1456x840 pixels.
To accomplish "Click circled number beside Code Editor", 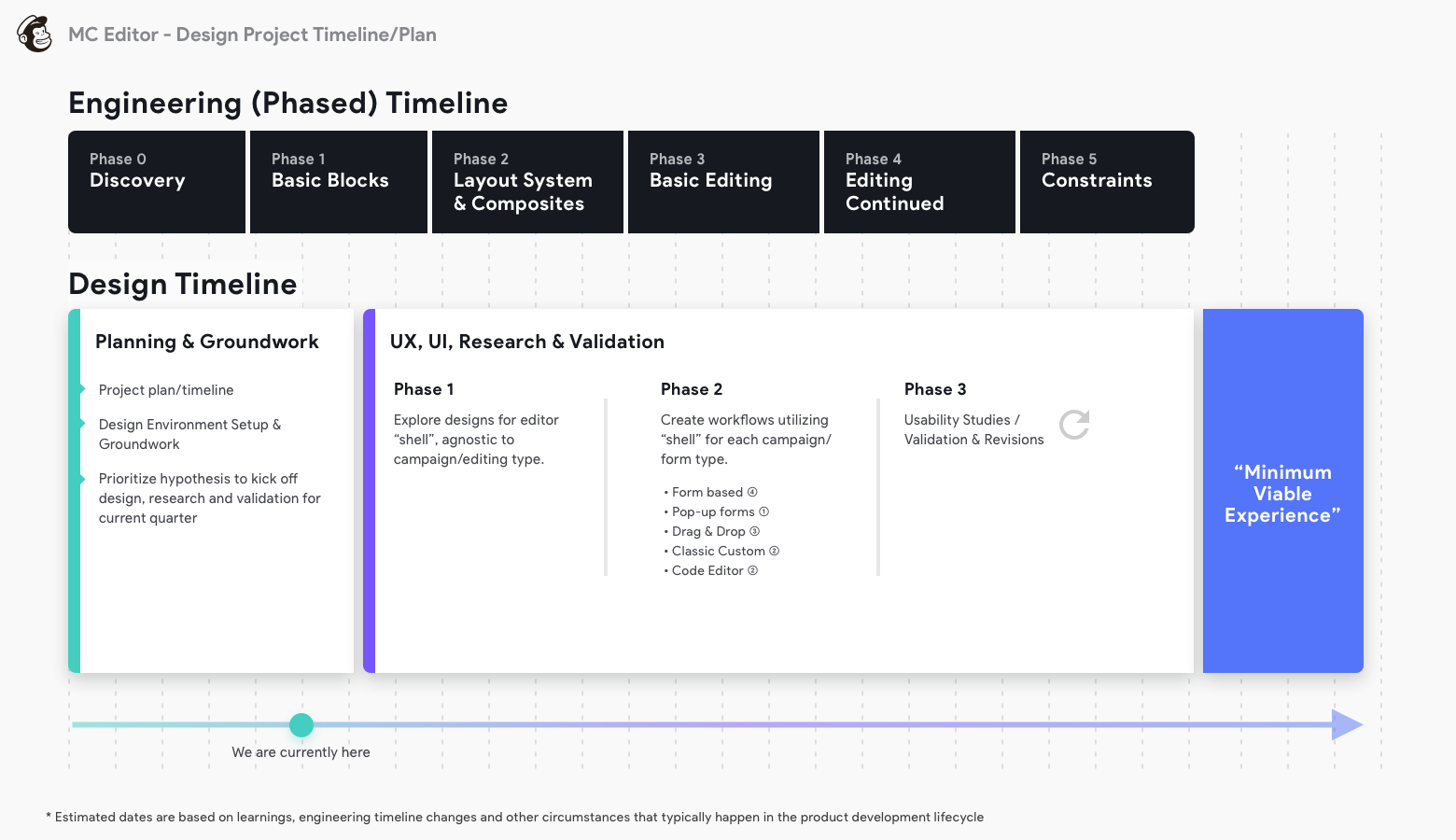I will tap(752, 570).
